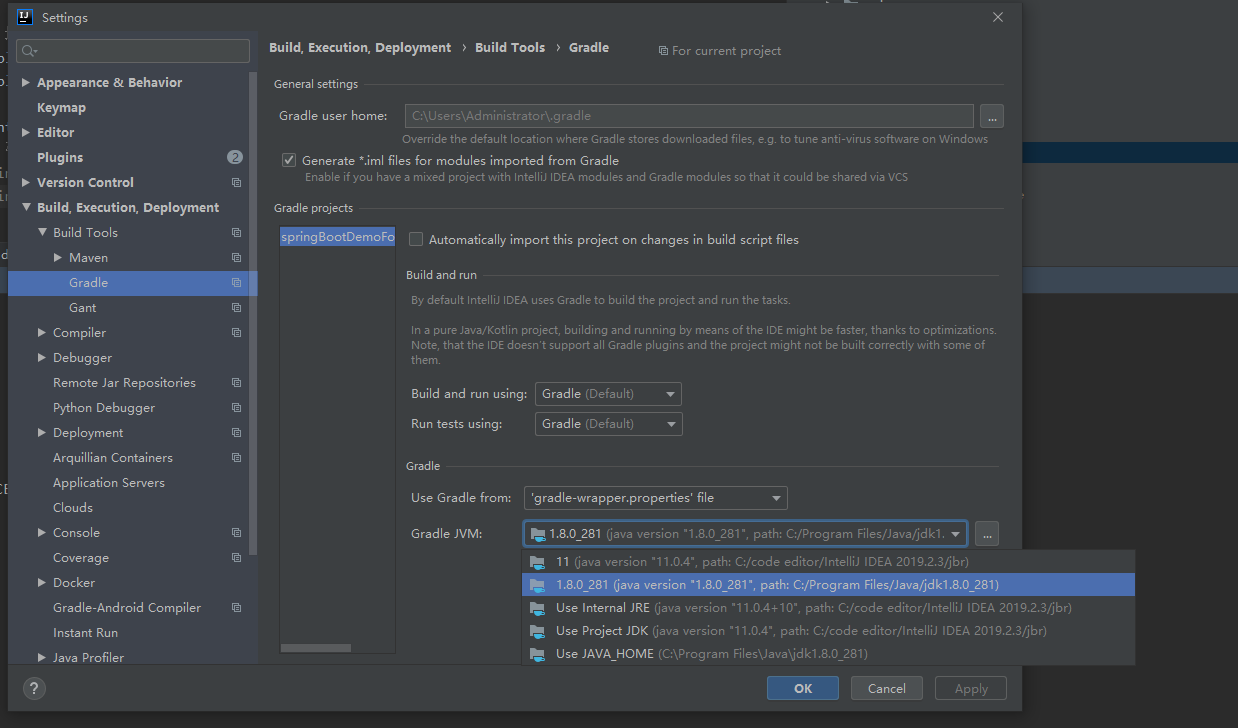Uncheck Generate *.iml files for modules
1238x728 pixels.
[289, 160]
